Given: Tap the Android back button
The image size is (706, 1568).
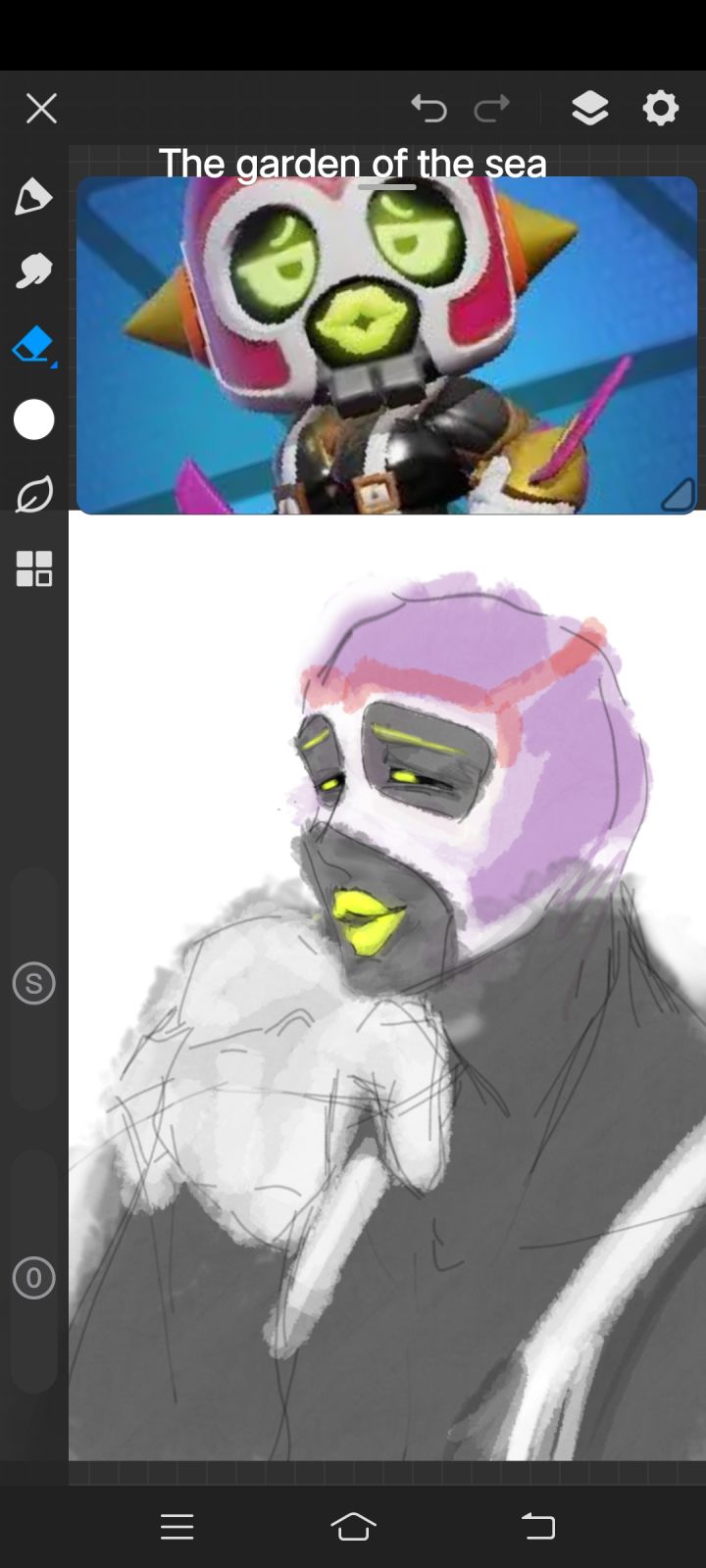Looking at the screenshot, I should click(x=537, y=1526).
